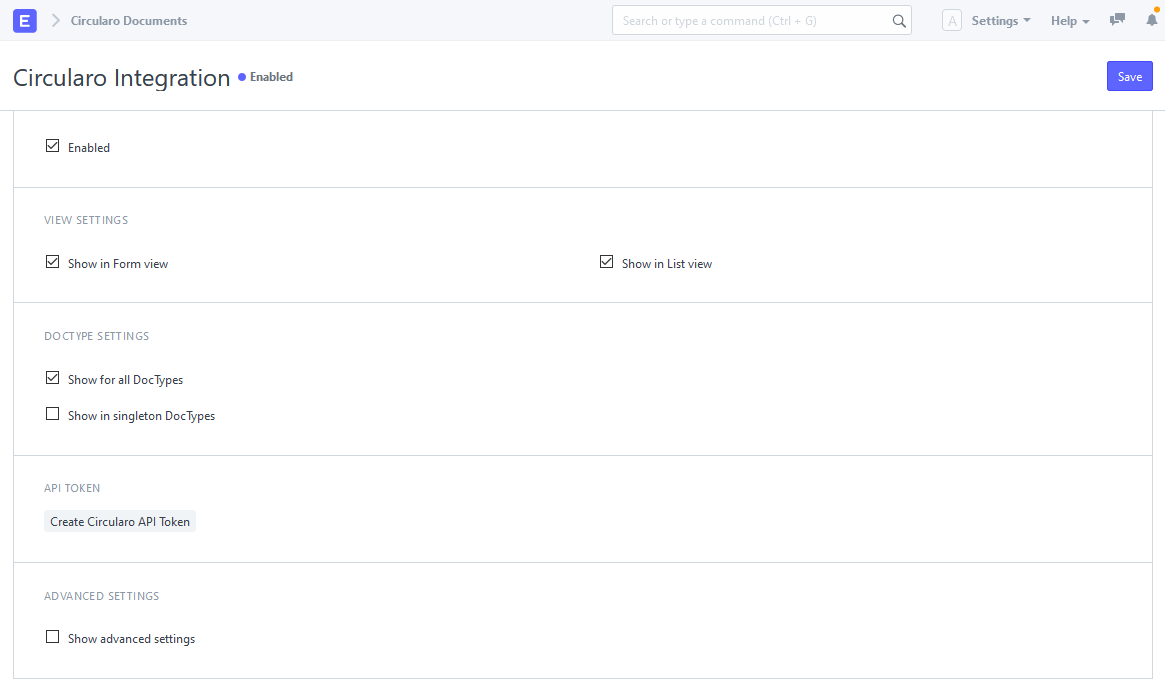
Task: Toggle Show in List view checkbox
Action: pyautogui.click(x=606, y=262)
